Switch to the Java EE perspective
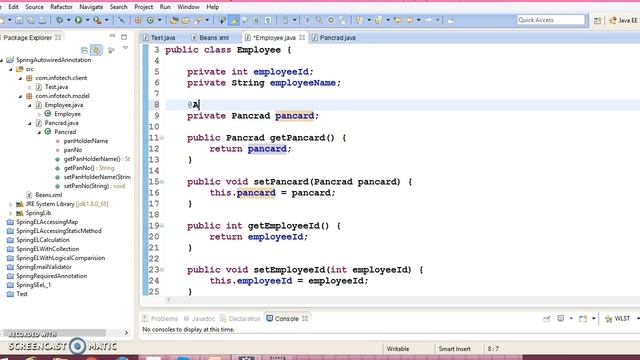The height and width of the screenshot is (360, 640). coord(623,20)
